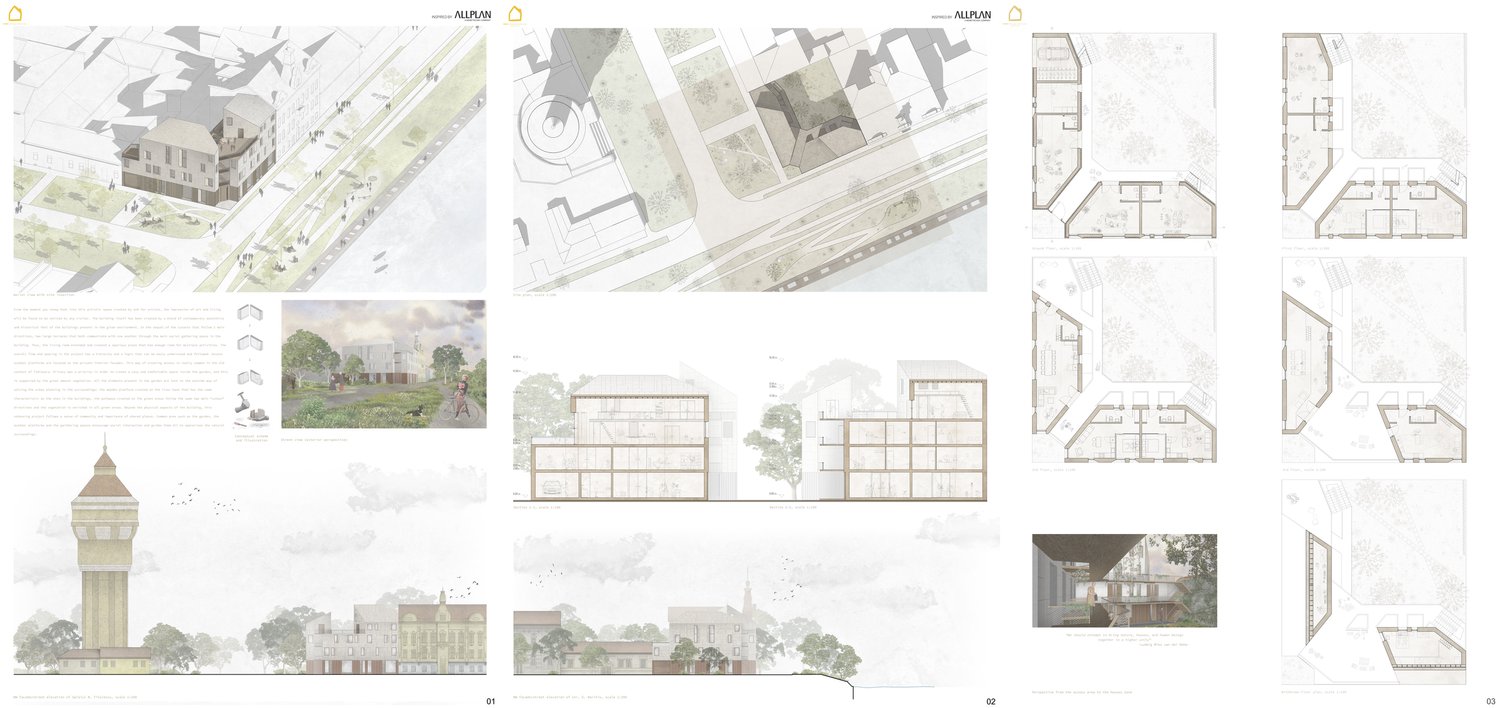The width and height of the screenshot is (1500, 708).
Task: Click the project description text paragraph
Action: tap(120, 375)
